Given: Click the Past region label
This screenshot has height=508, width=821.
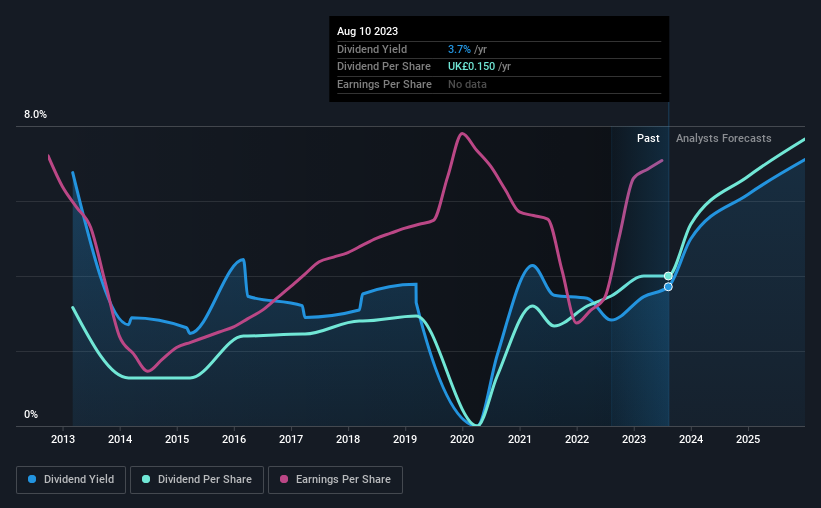Looking at the screenshot, I should tap(648, 138).
